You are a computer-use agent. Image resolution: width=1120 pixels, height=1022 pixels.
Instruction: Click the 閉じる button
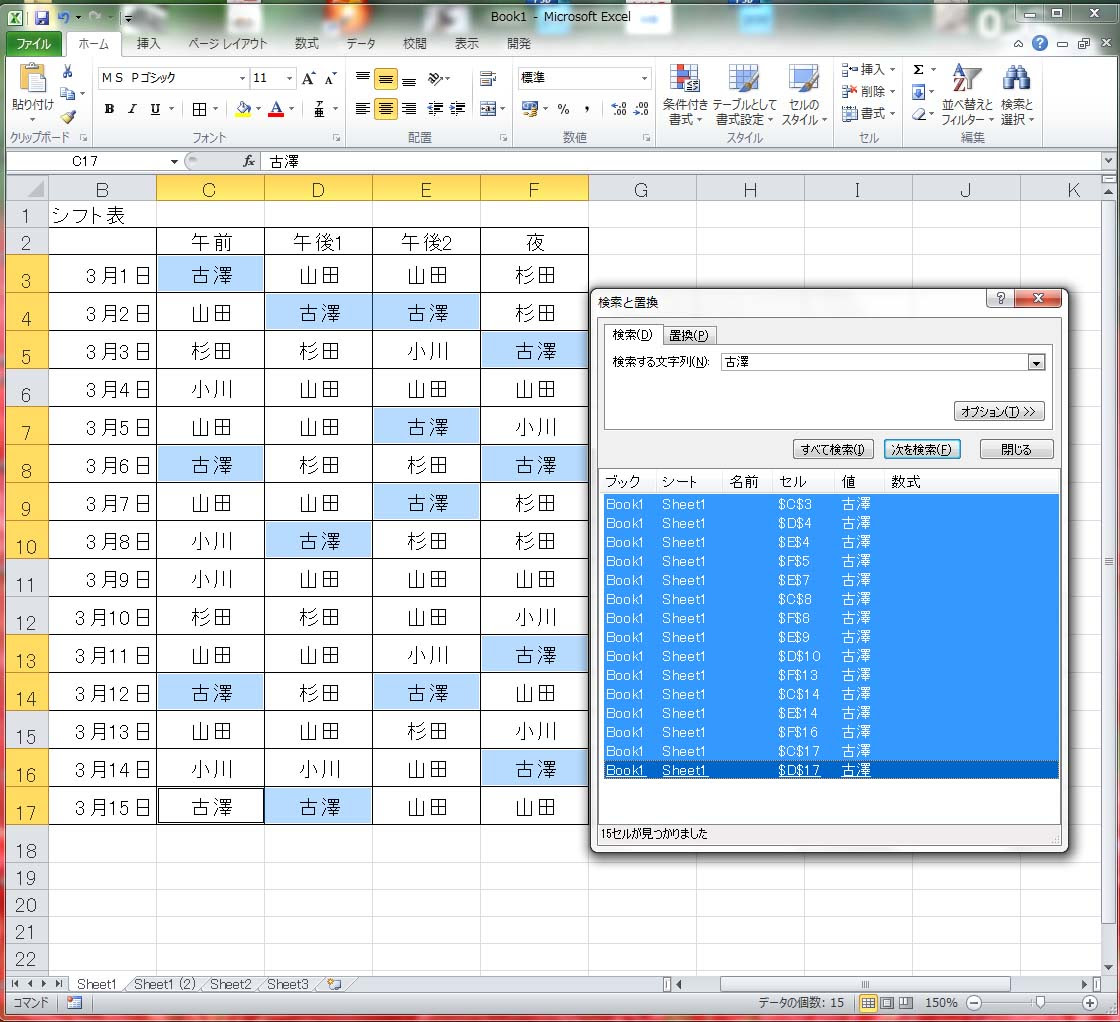coord(1016,449)
